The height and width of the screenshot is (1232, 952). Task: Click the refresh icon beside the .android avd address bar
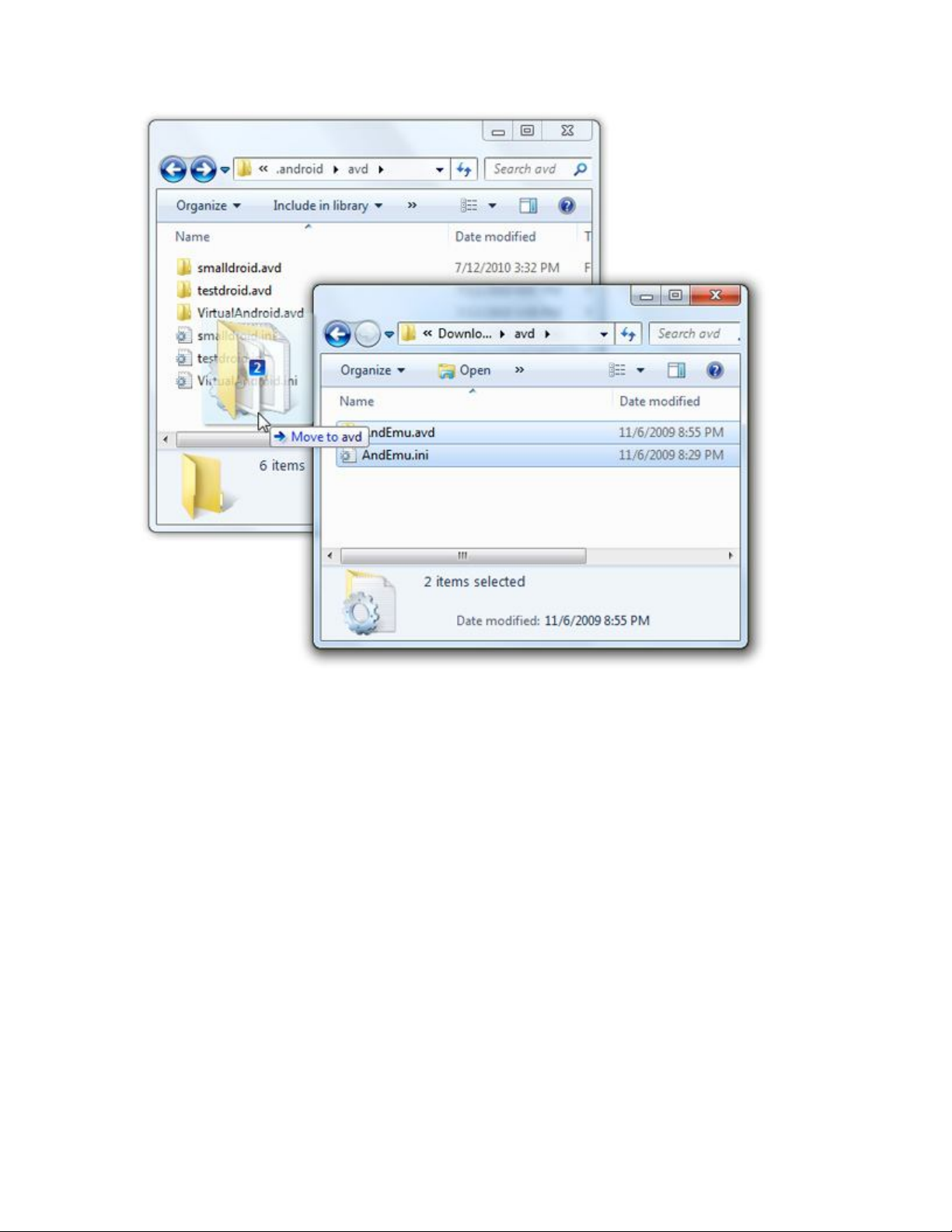coord(464,169)
